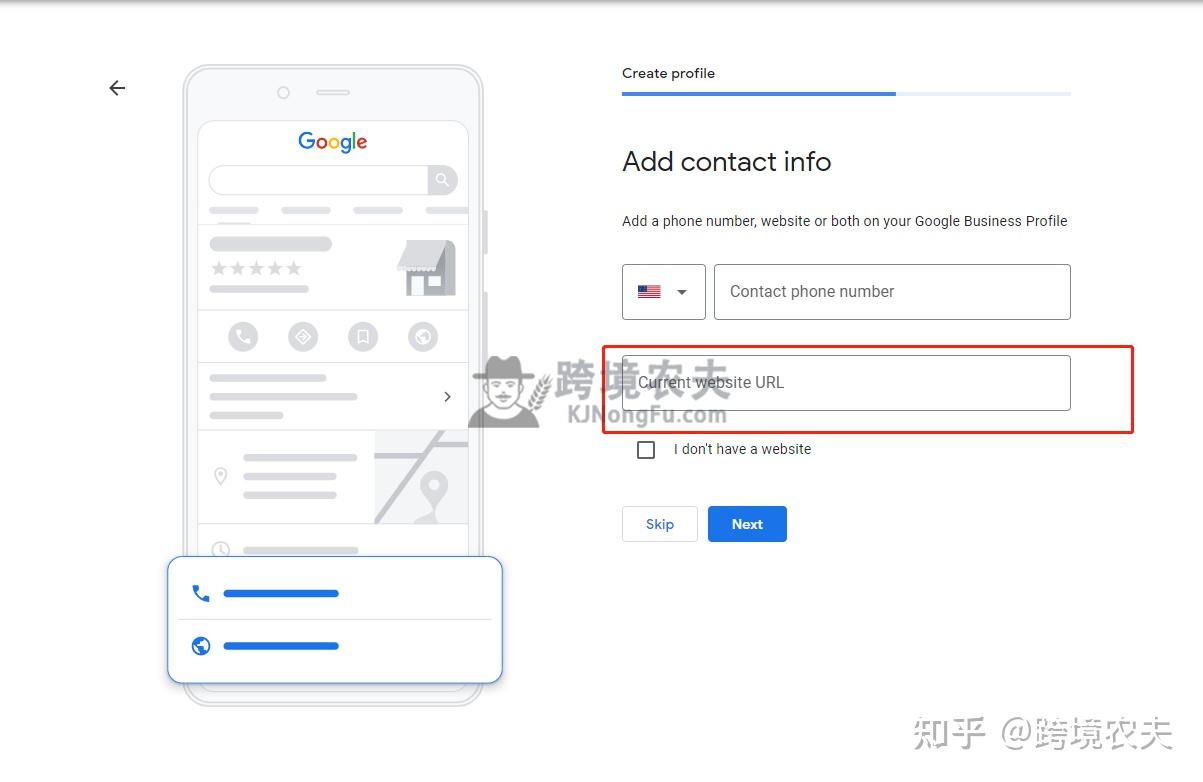Click the map pin marker on mini map

coord(433,491)
